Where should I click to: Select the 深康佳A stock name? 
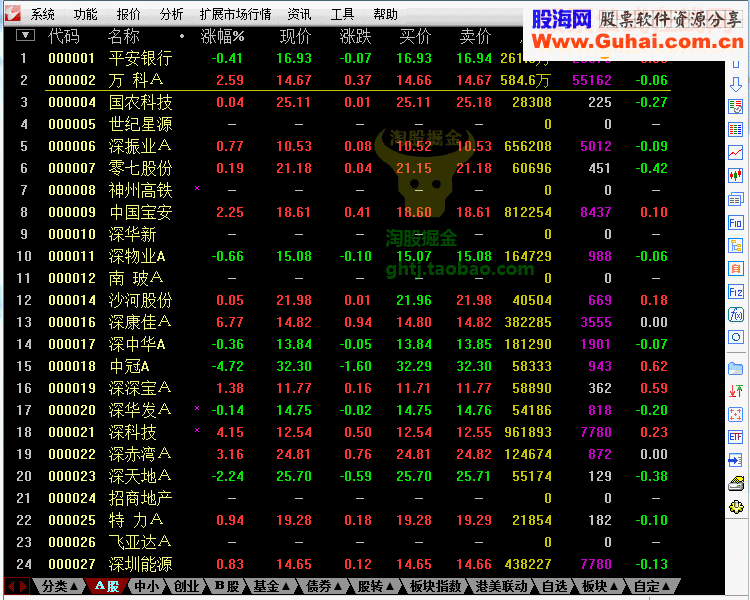click(140, 322)
